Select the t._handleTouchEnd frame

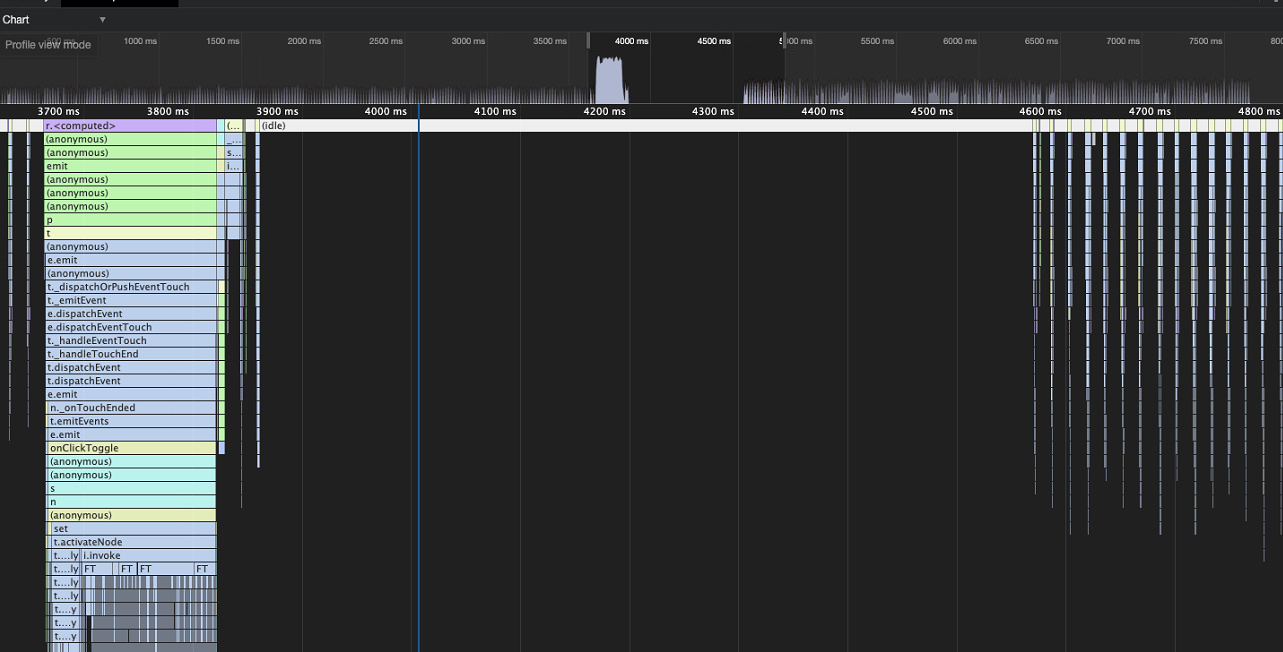click(x=132, y=354)
